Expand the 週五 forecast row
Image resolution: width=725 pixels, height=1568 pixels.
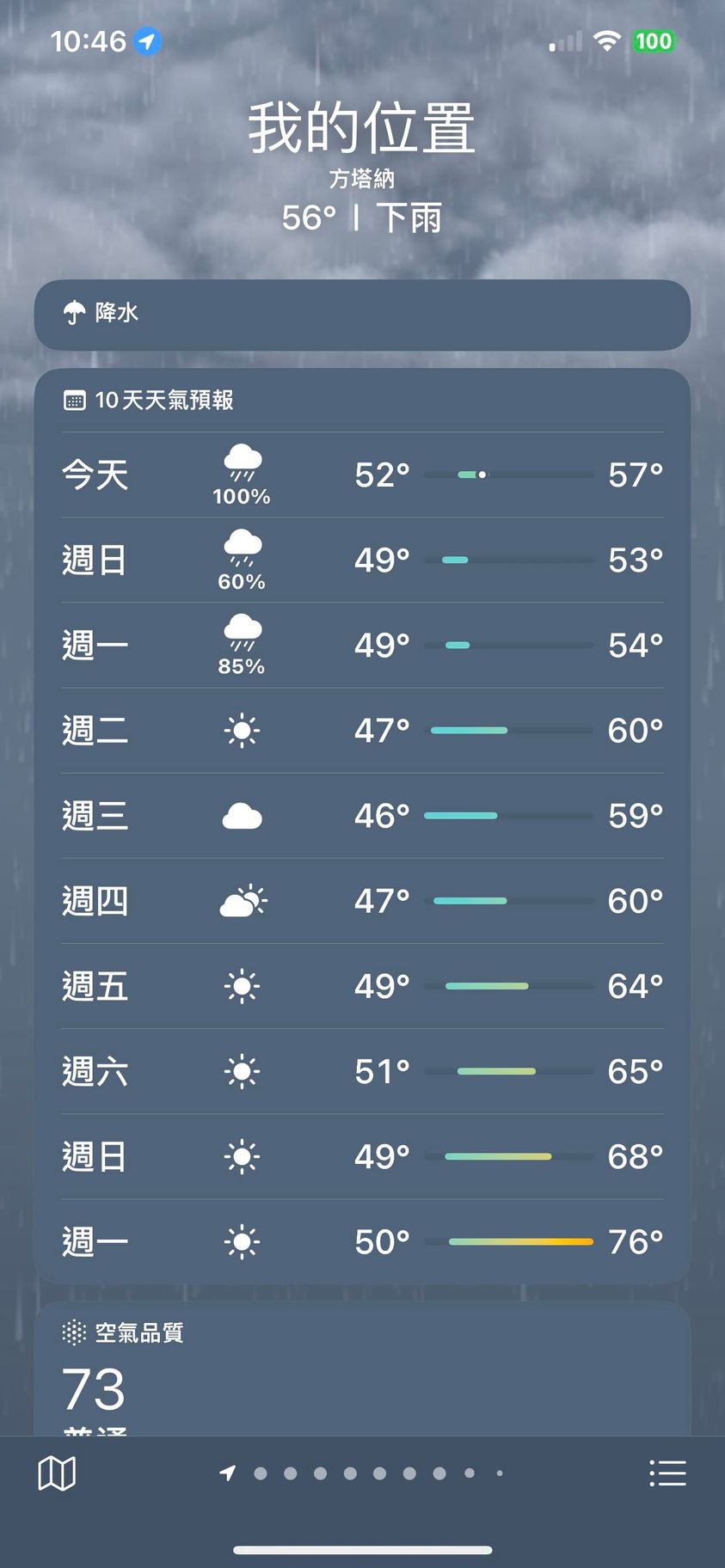pos(362,986)
